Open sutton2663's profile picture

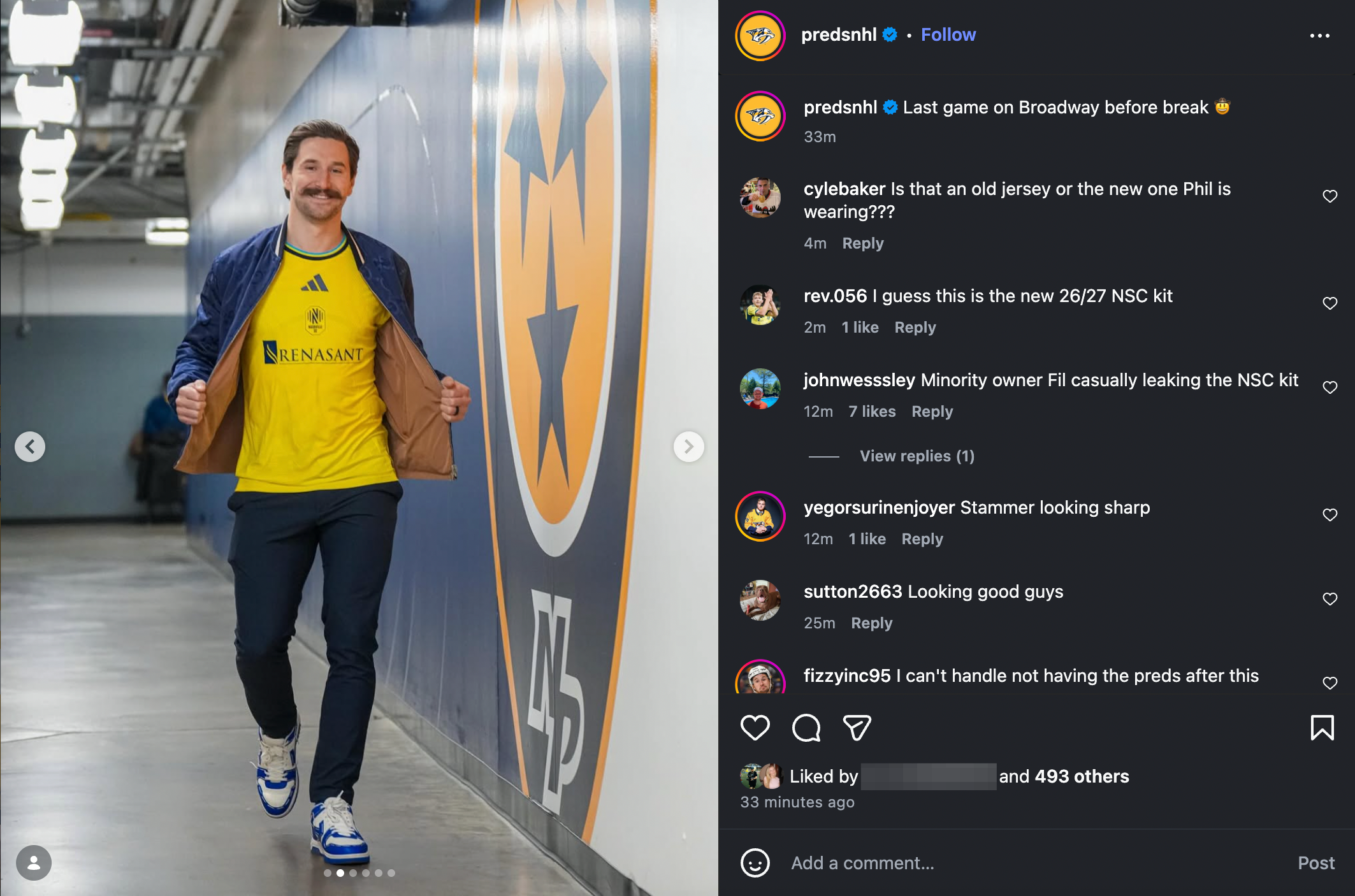[760, 600]
